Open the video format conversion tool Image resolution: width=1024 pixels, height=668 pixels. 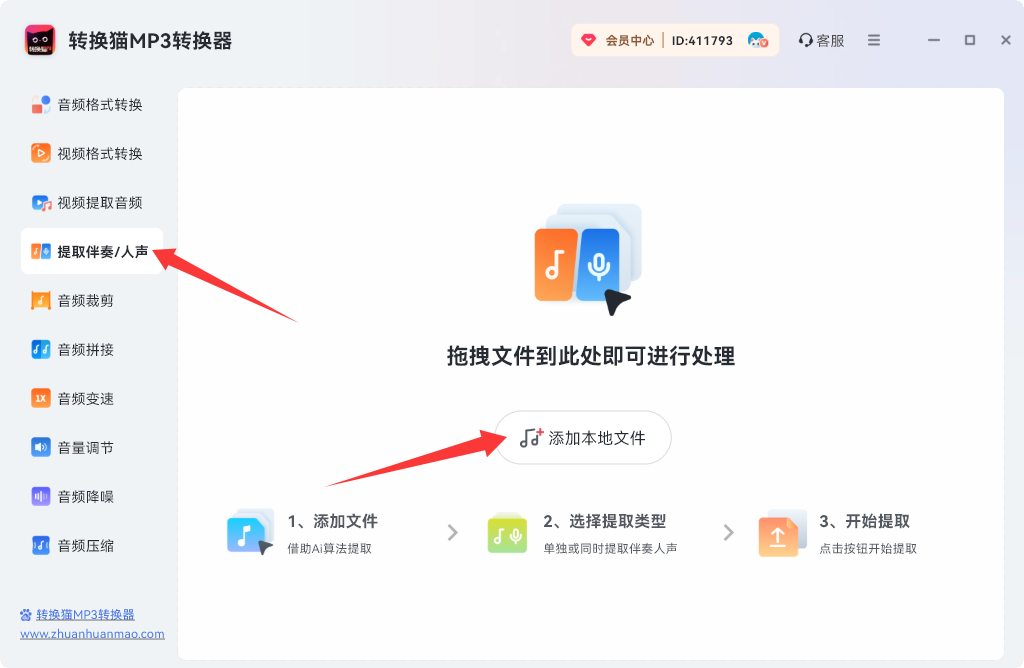[x=89, y=153]
